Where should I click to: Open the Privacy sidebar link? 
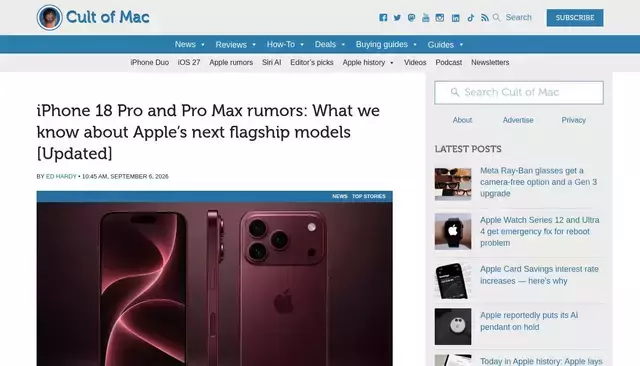point(573,120)
